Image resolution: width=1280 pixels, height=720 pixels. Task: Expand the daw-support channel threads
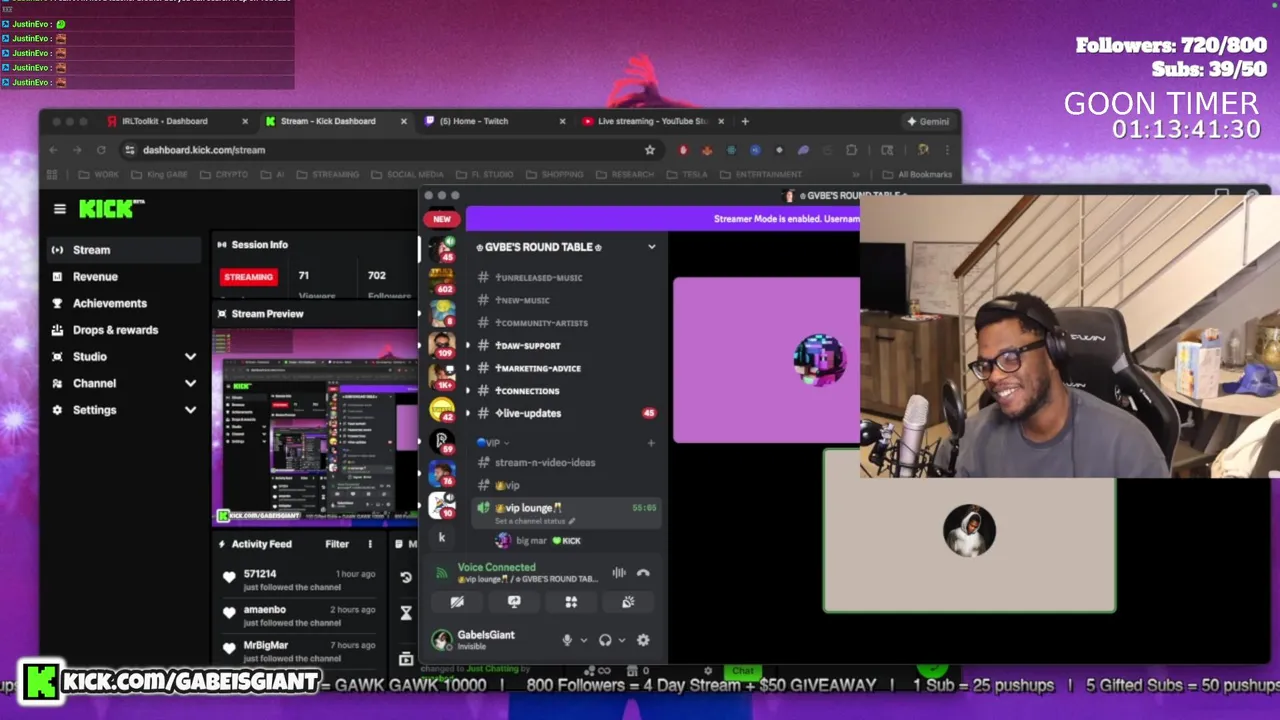coord(467,346)
